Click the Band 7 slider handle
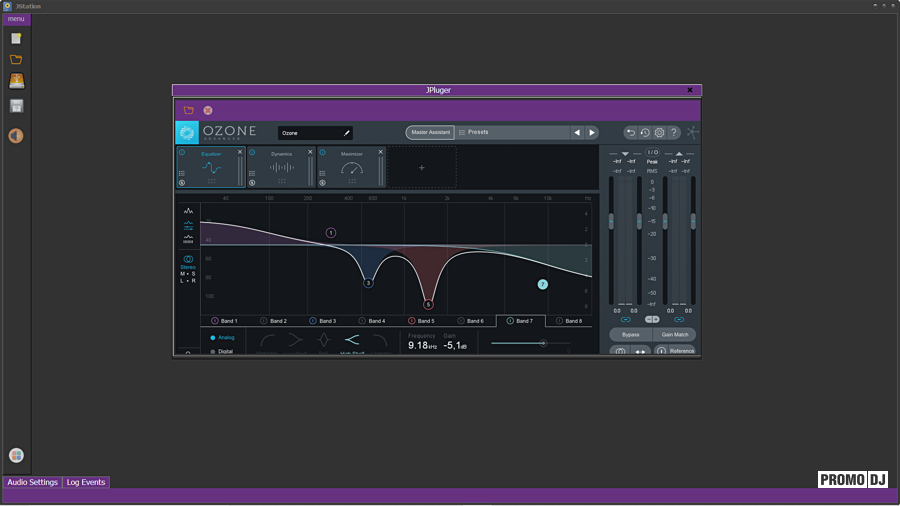This screenshot has width=900, height=506. point(543,343)
